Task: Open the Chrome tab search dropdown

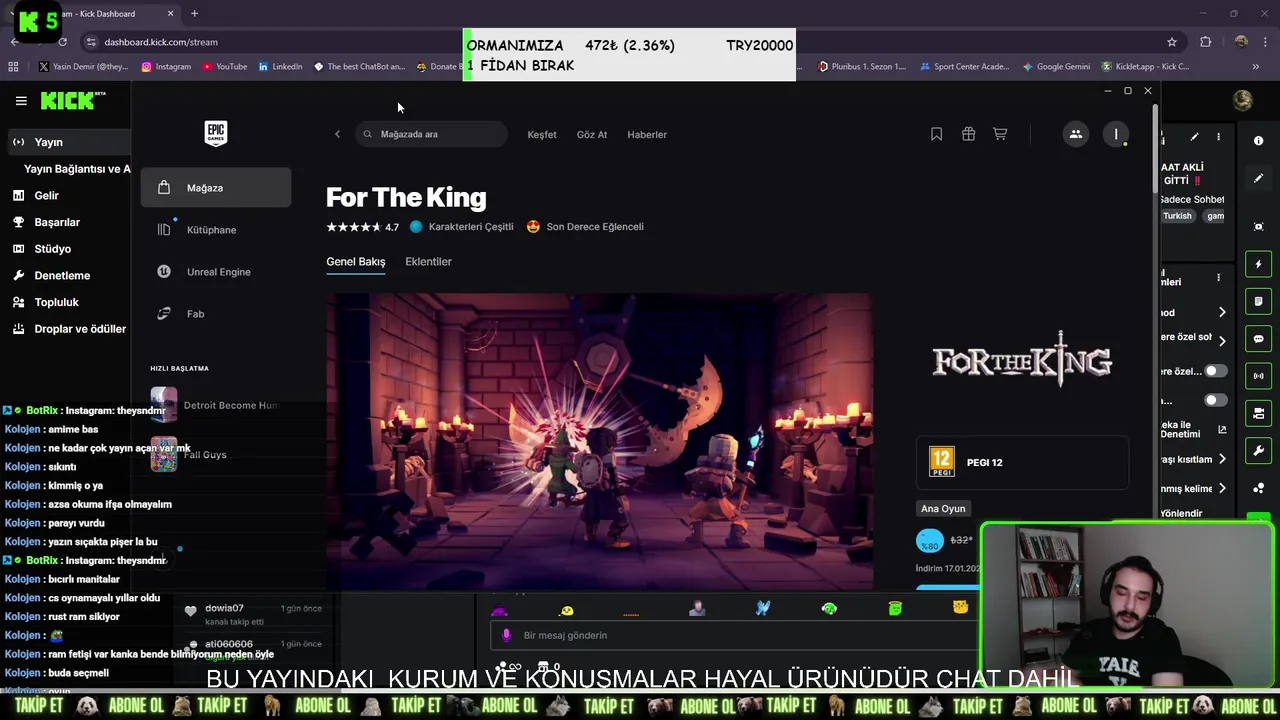Action: click(x=11, y=14)
